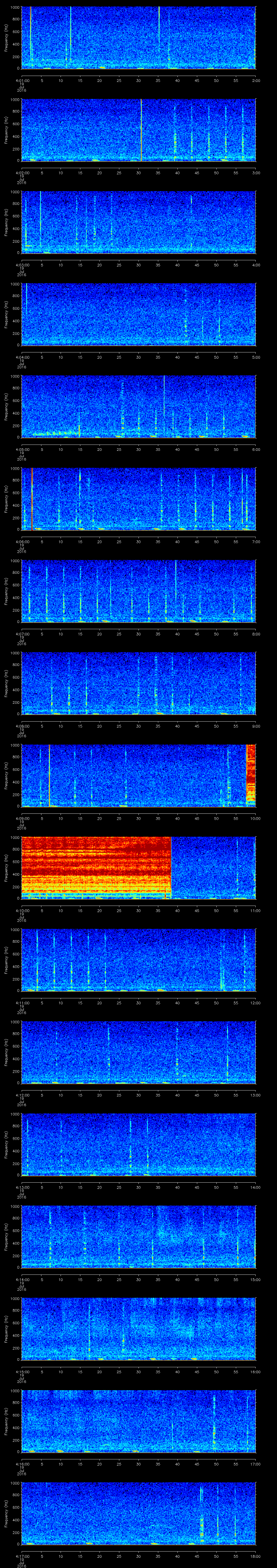Click the bright pulse near 46s in 4:17:00 panel
This screenshot has width=277, height=1568.
202,1522
